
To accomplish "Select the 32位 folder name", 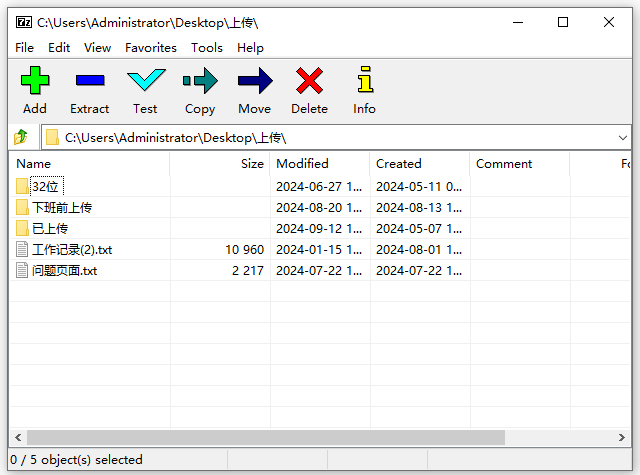I will tap(46, 186).
